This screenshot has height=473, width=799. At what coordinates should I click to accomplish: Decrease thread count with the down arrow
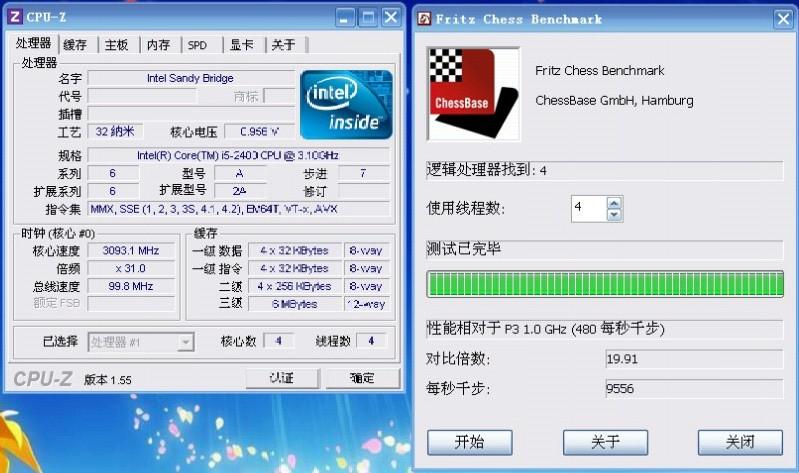point(615,215)
